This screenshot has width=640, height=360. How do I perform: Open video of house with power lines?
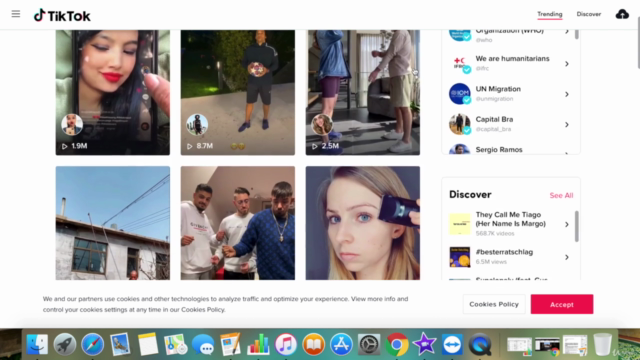click(113, 223)
